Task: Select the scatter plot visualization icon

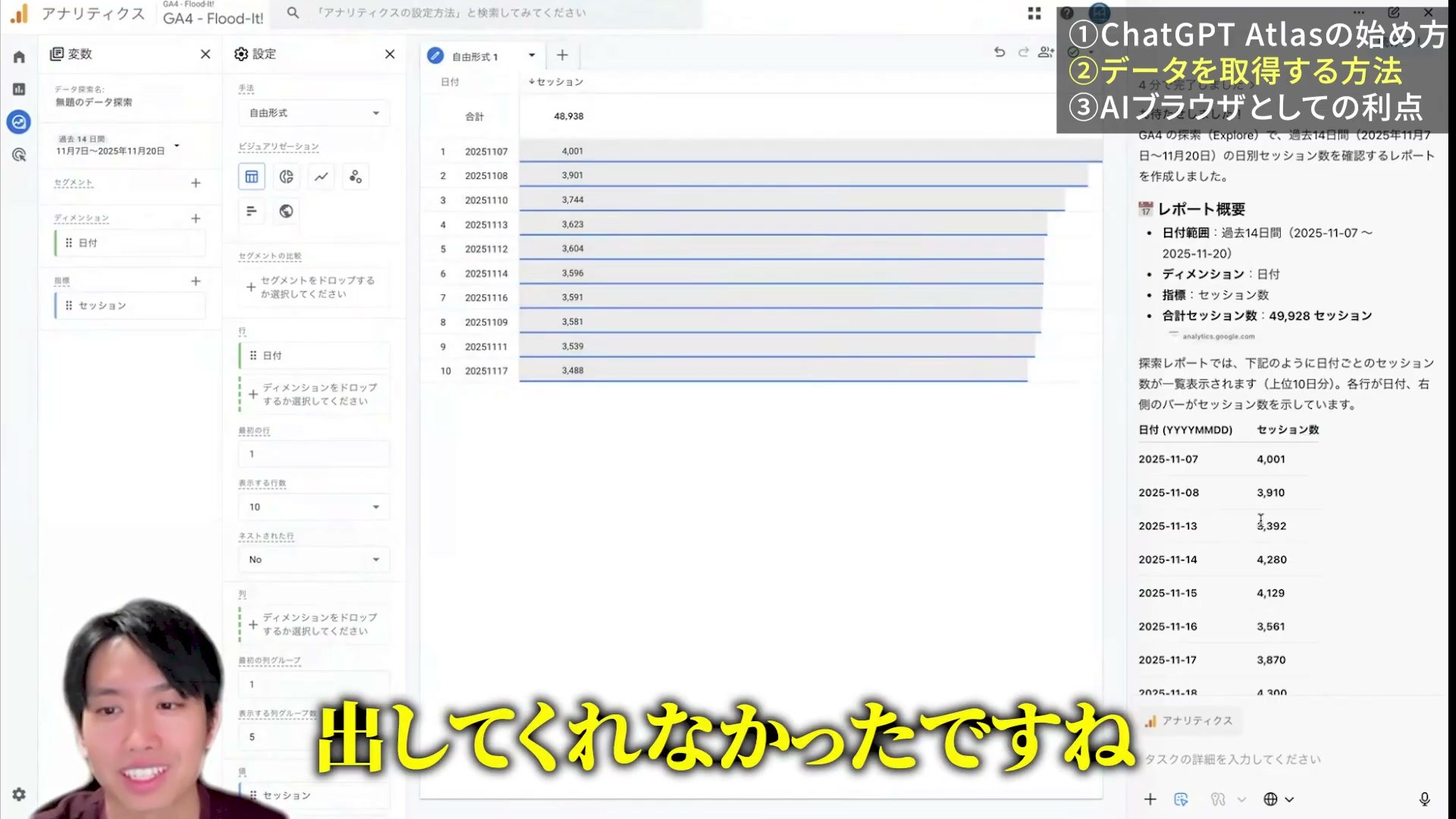Action: [356, 177]
